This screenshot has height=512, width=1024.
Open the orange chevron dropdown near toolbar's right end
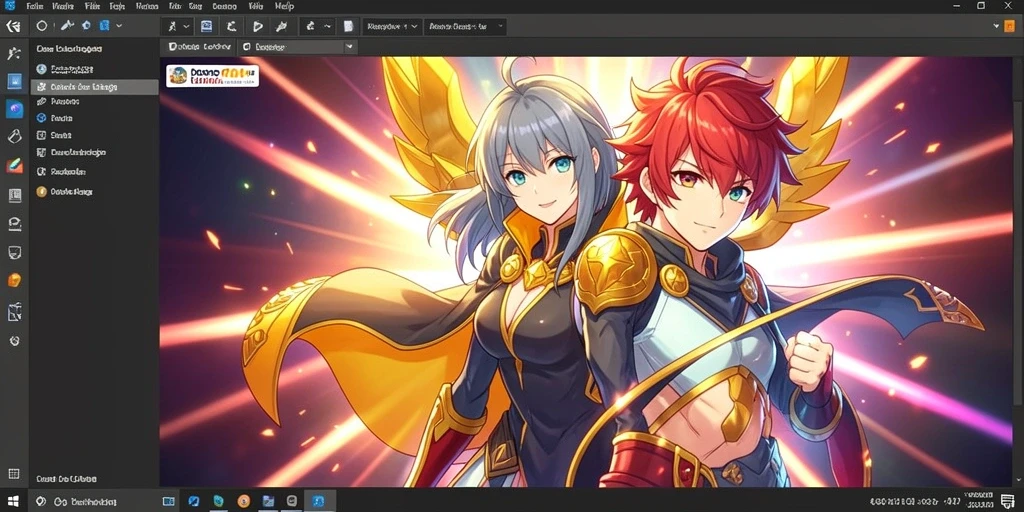click(x=996, y=26)
